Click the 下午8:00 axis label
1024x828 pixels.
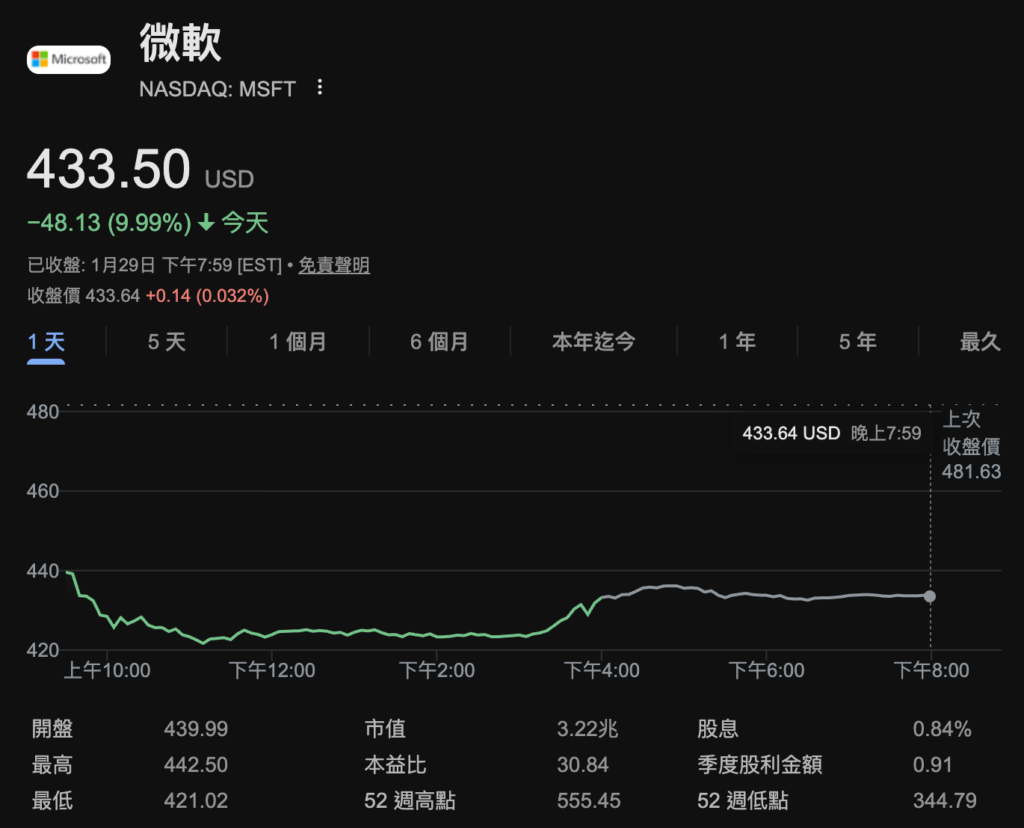tap(931, 670)
